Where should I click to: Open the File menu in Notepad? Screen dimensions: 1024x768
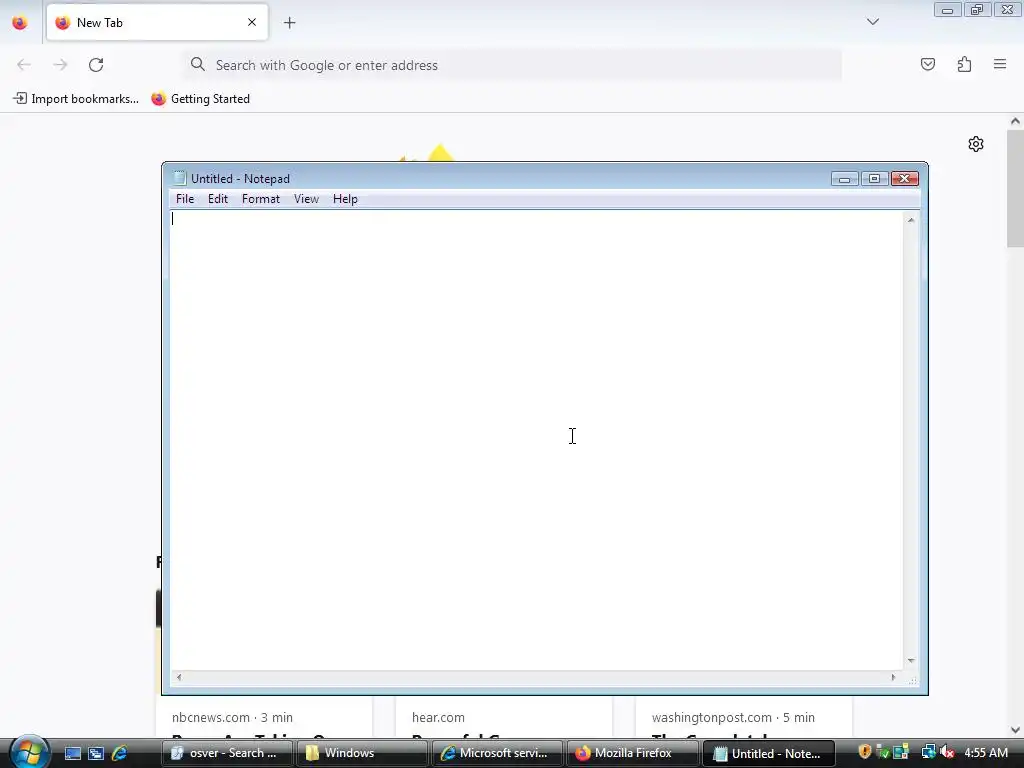point(185,199)
